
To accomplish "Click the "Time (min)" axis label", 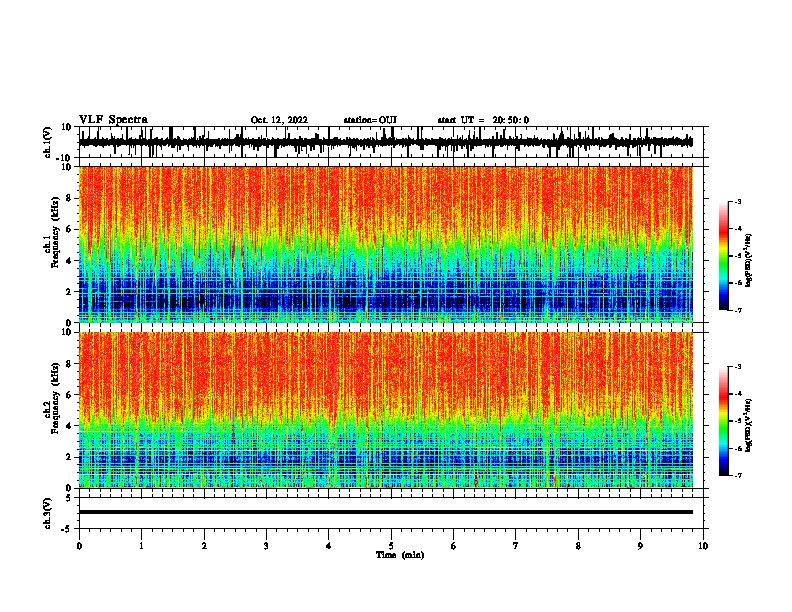I will [x=400, y=555].
